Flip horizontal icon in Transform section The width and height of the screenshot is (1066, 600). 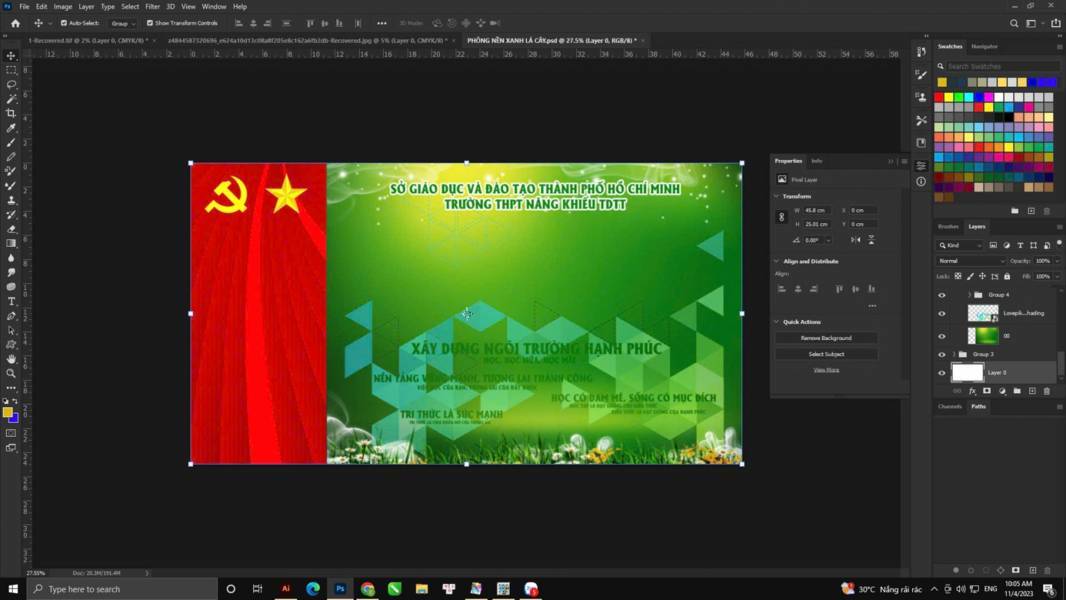tap(855, 240)
